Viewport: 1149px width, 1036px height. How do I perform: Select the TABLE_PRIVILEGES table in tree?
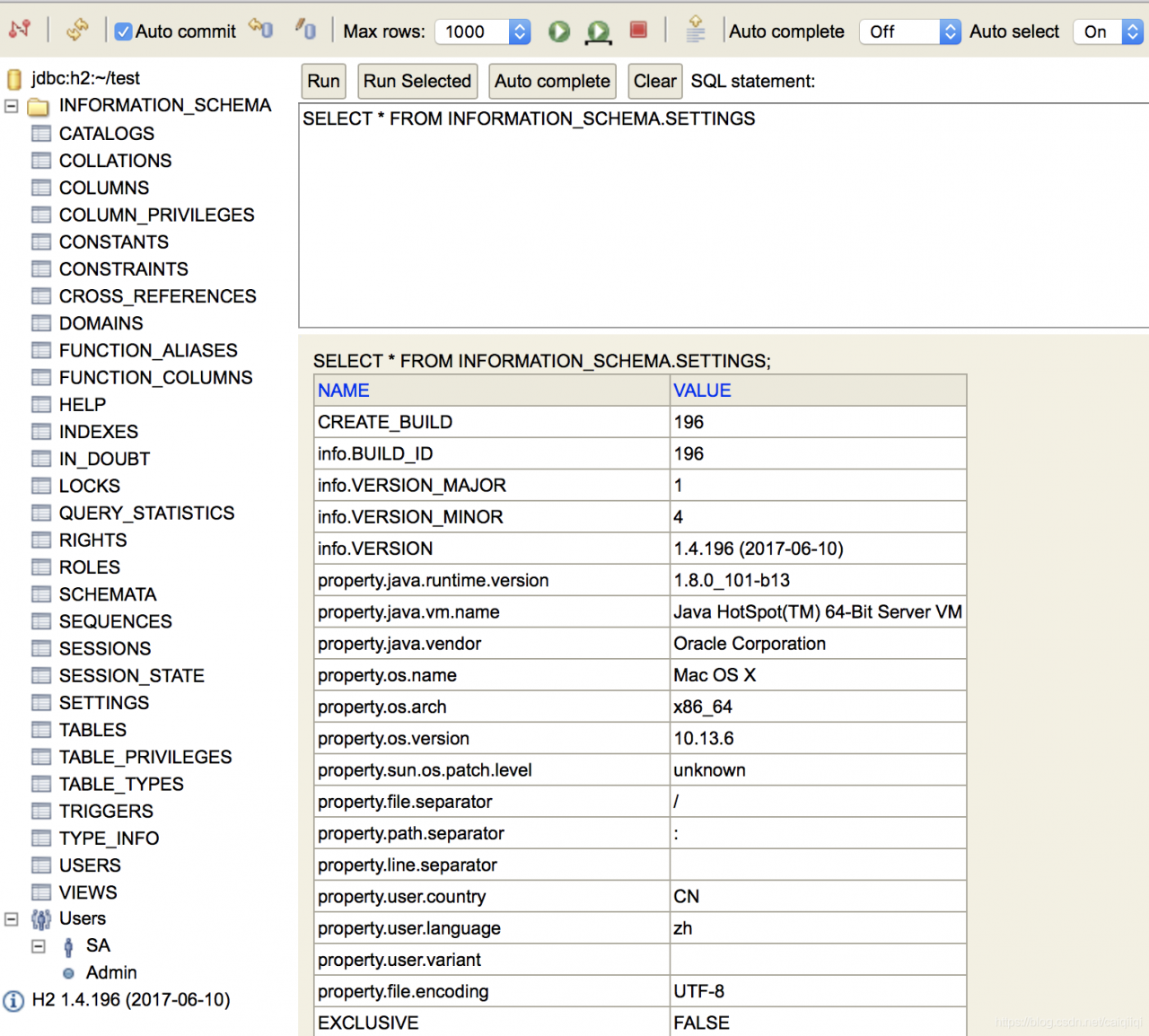click(145, 757)
